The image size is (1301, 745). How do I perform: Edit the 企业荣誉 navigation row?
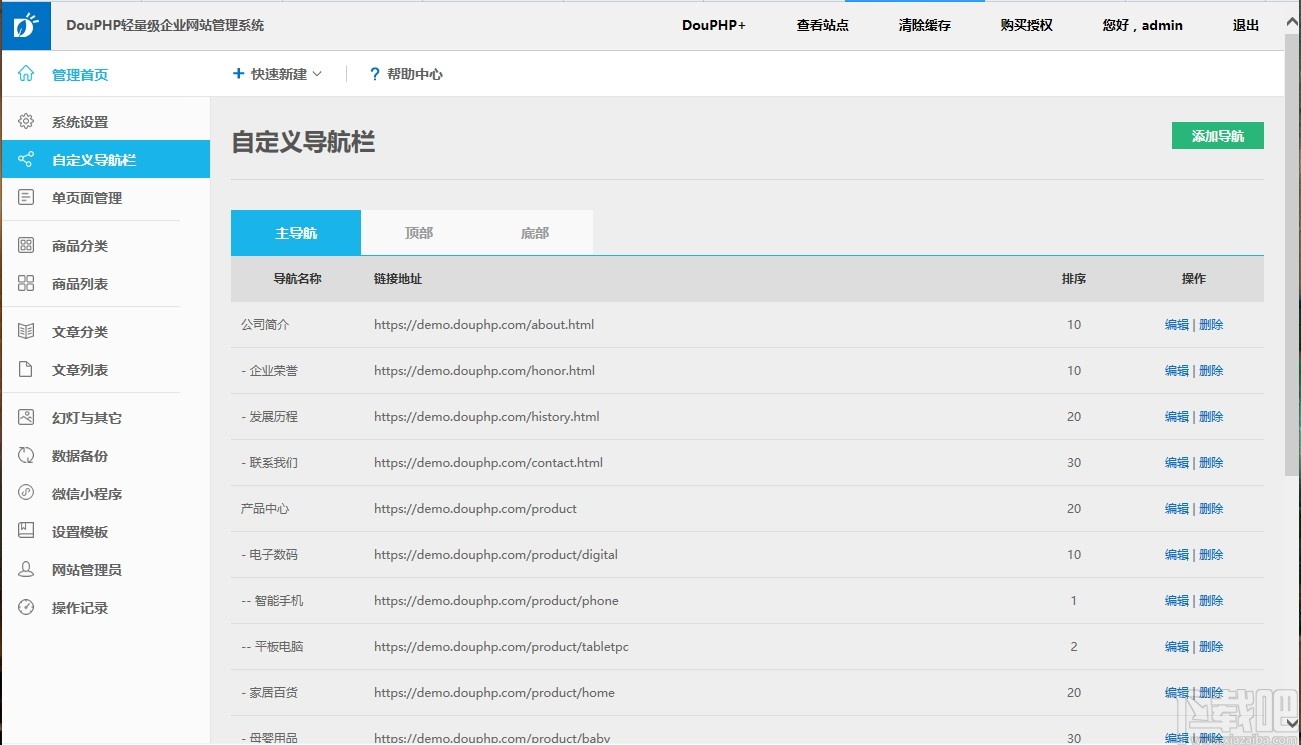1177,371
